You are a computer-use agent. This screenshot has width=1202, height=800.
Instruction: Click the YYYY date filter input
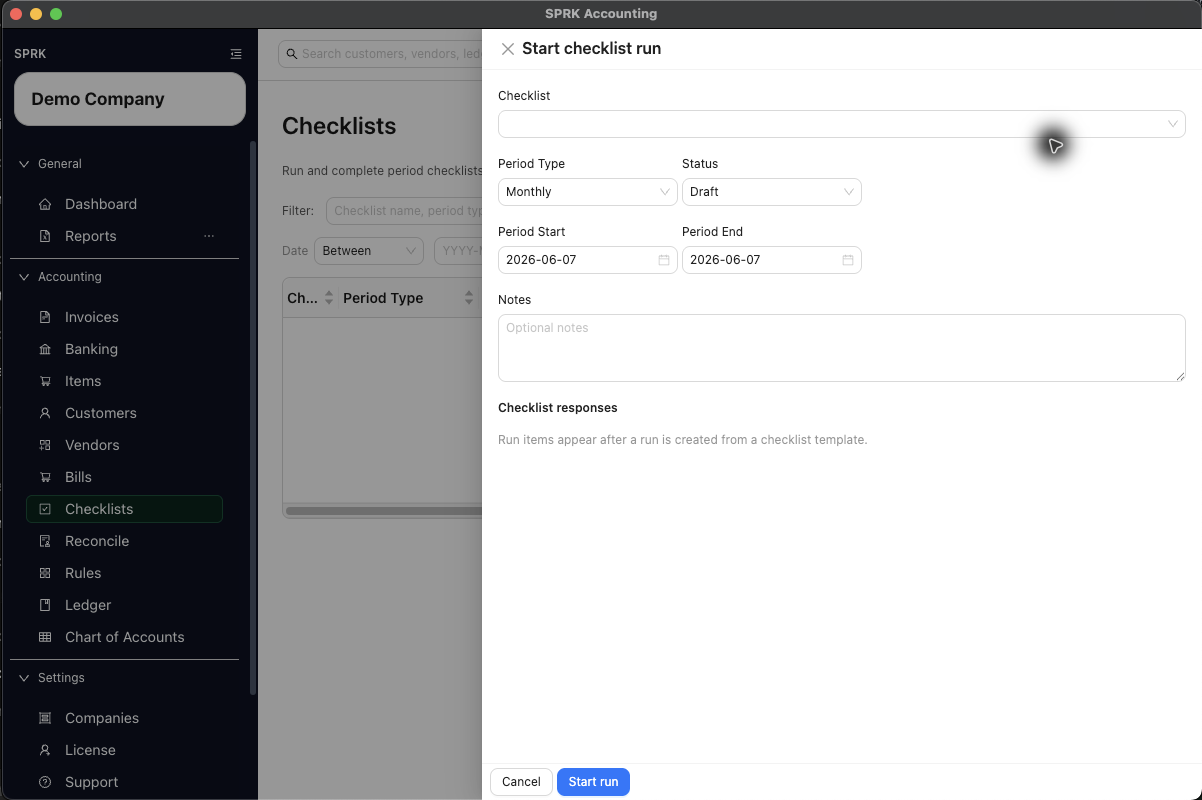tap(458, 251)
